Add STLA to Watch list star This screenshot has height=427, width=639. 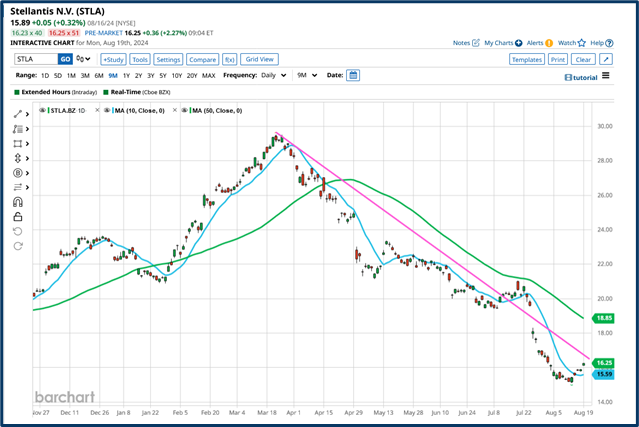(x=571, y=43)
